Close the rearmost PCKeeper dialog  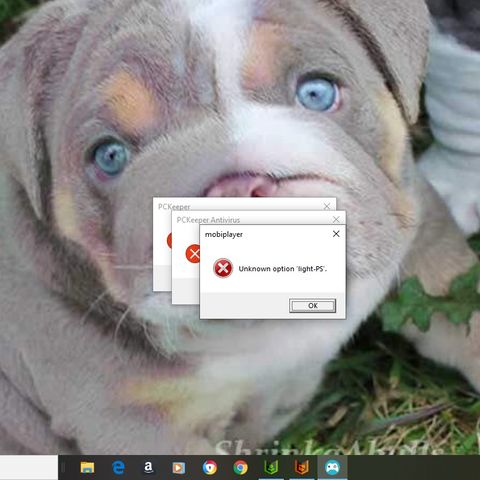click(327, 206)
